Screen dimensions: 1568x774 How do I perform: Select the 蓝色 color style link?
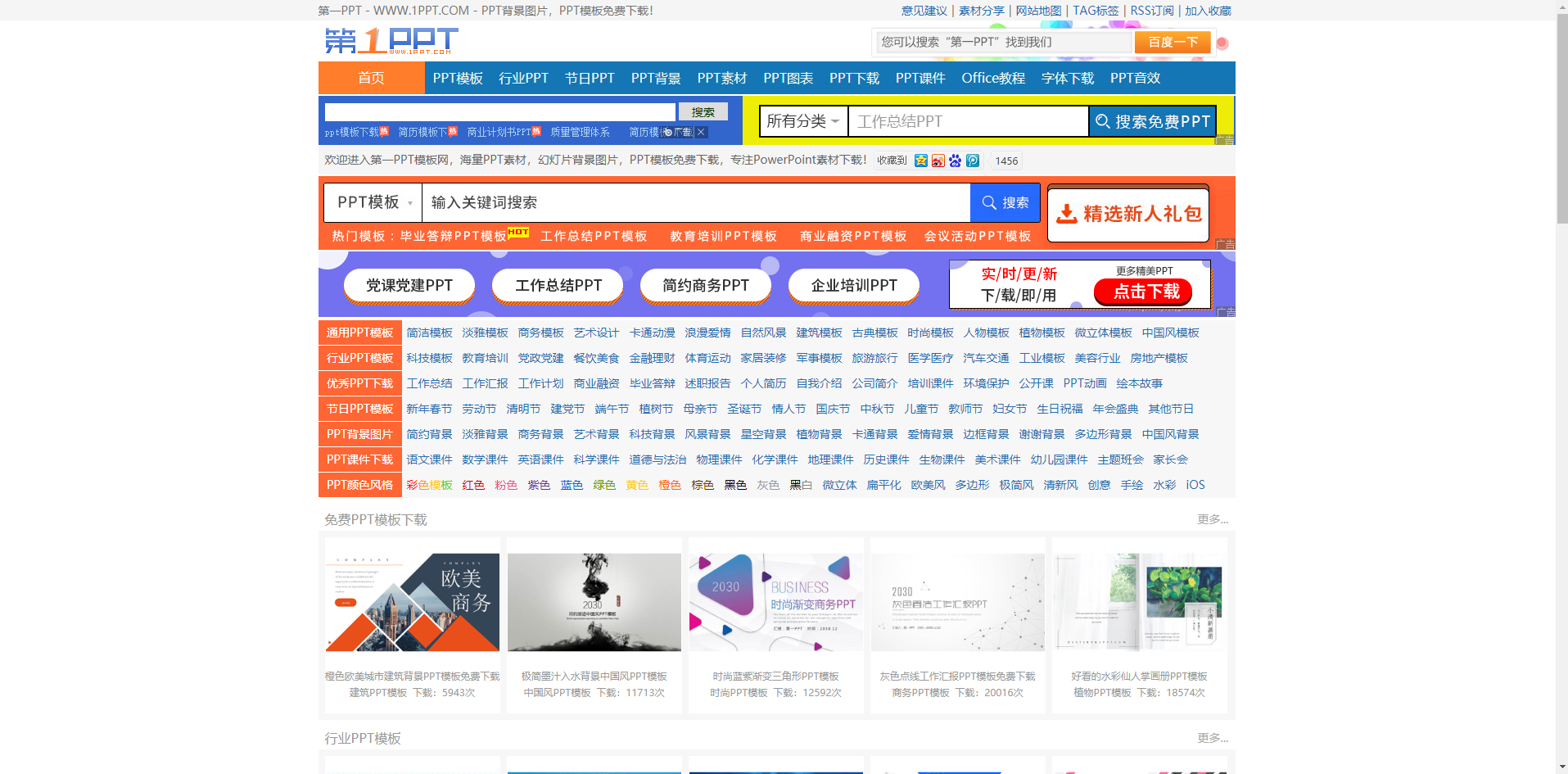point(572,485)
